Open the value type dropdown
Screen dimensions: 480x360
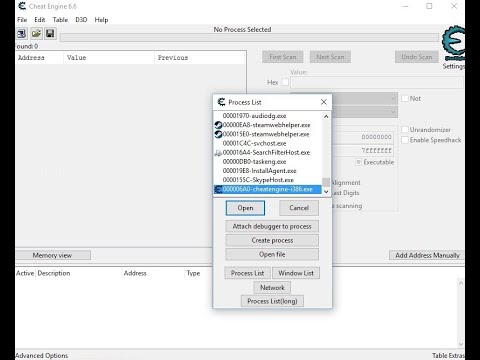[x=365, y=112]
